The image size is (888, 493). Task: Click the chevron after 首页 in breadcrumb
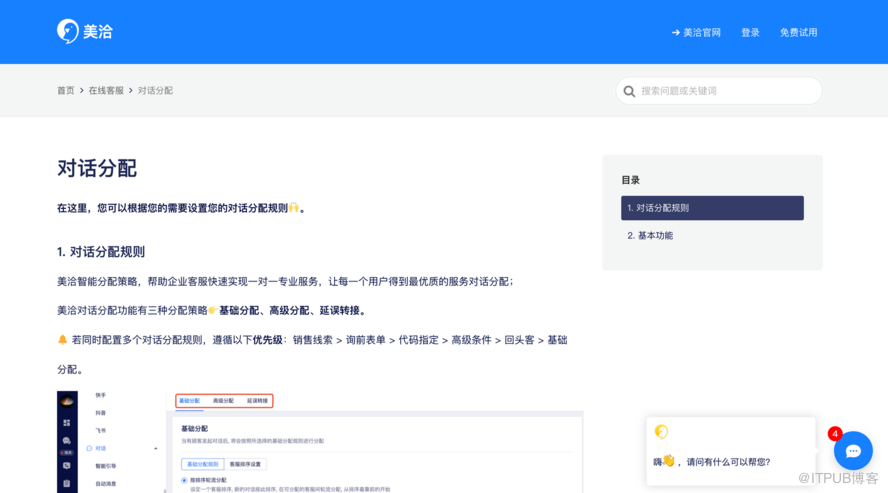(x=81, y=91)
